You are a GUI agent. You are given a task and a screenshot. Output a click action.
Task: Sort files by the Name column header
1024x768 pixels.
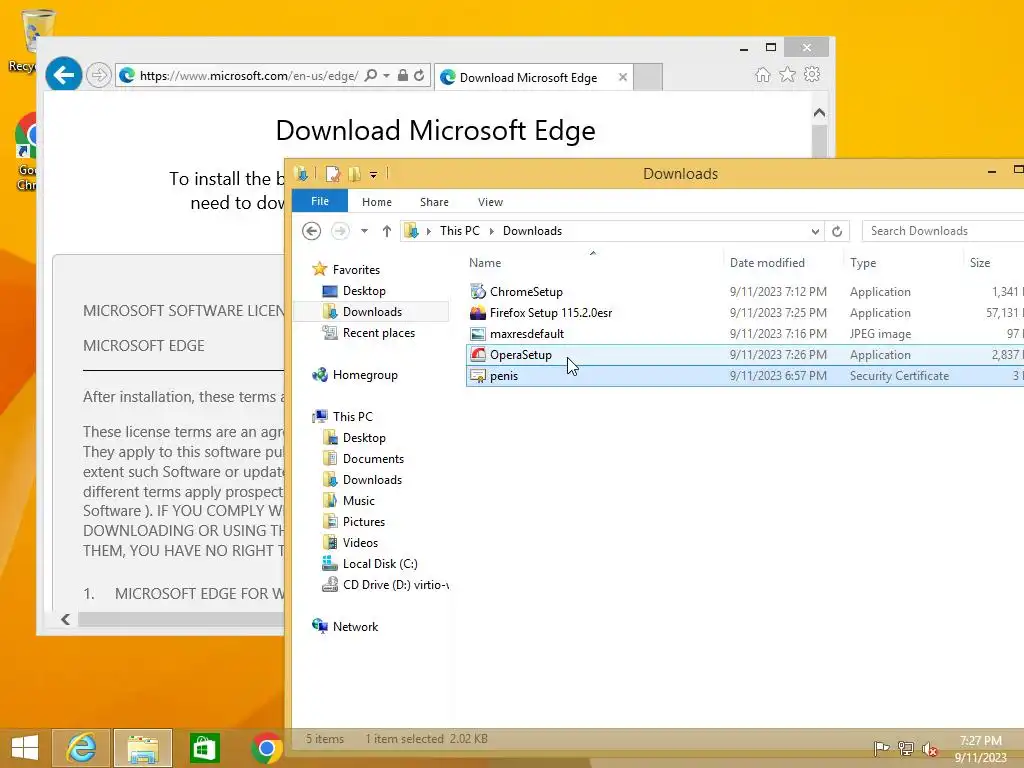click(485, 263)
